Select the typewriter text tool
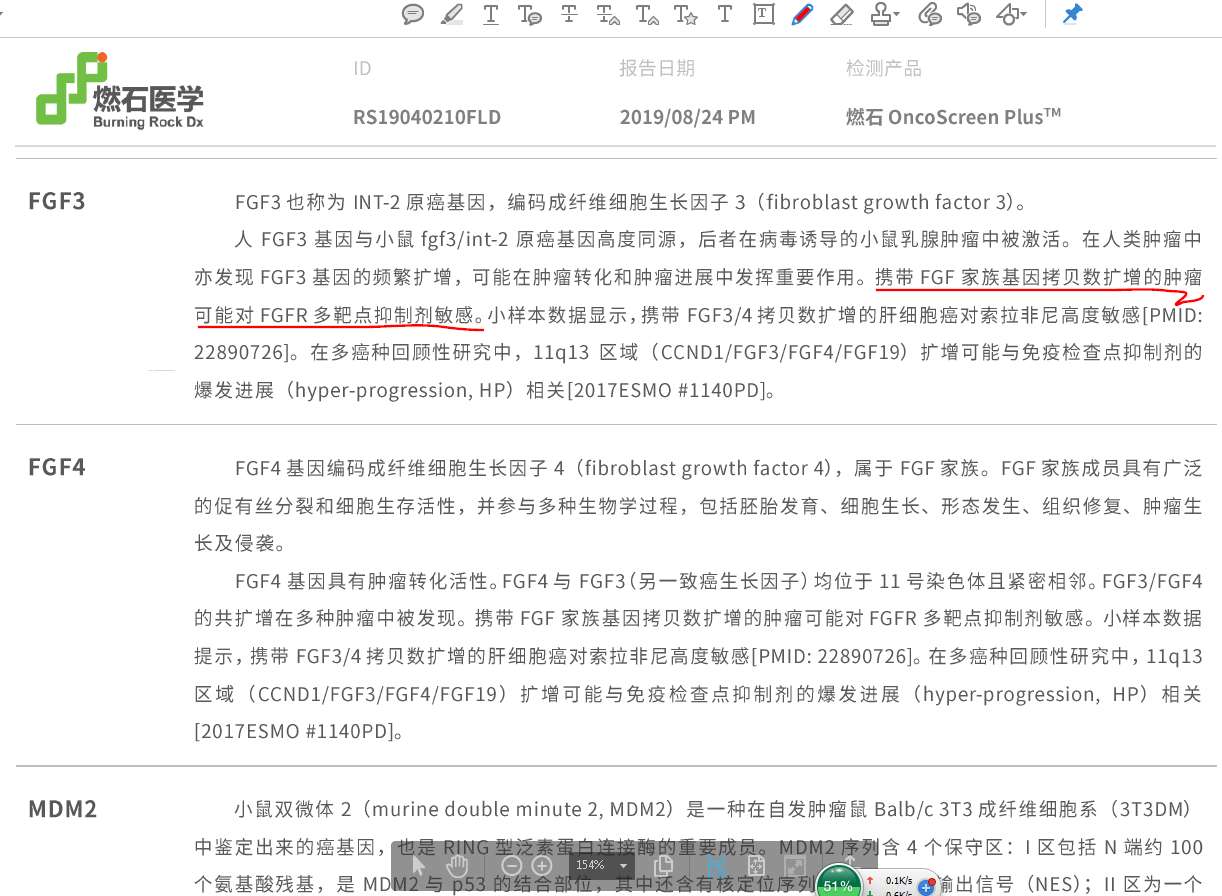Image resolution: width=1222 pixels, height=896 pixels. pos(724,15)
